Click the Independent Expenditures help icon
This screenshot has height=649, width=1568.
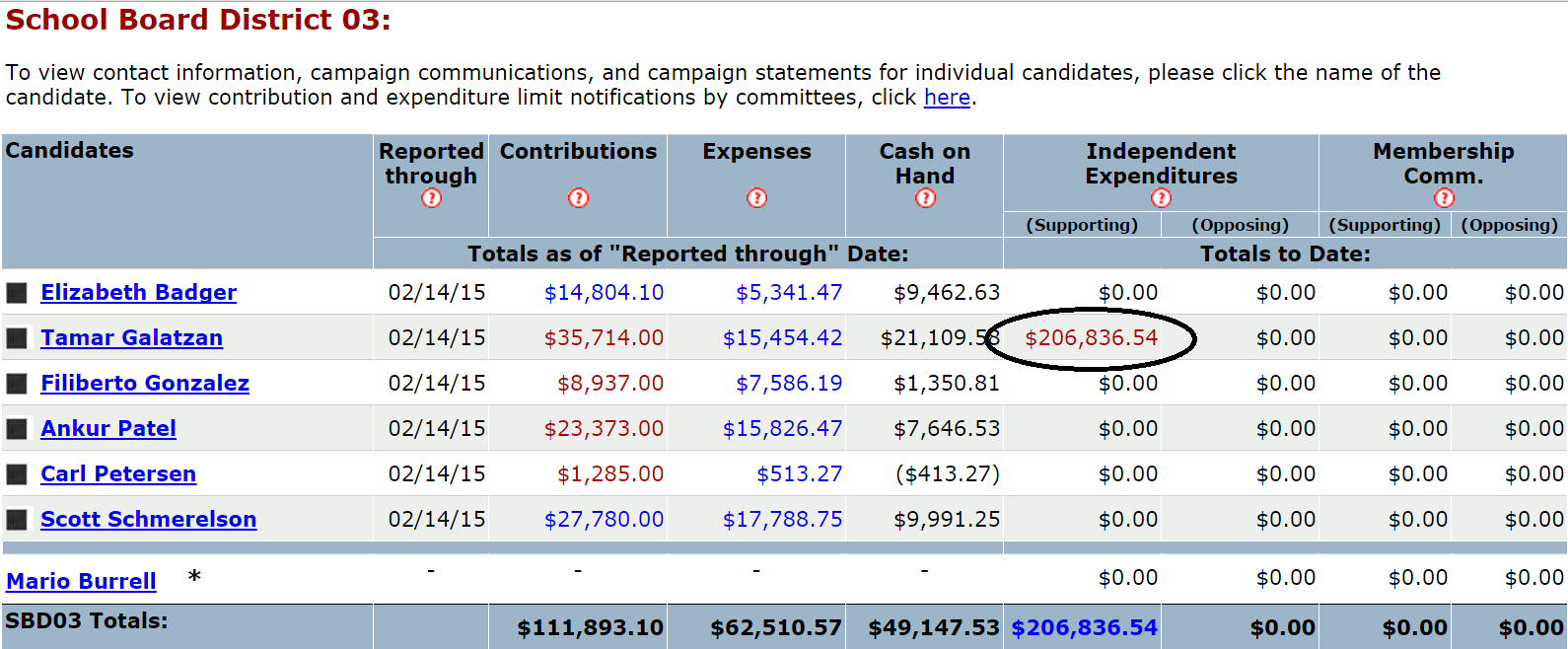[x=1162, y=198]
